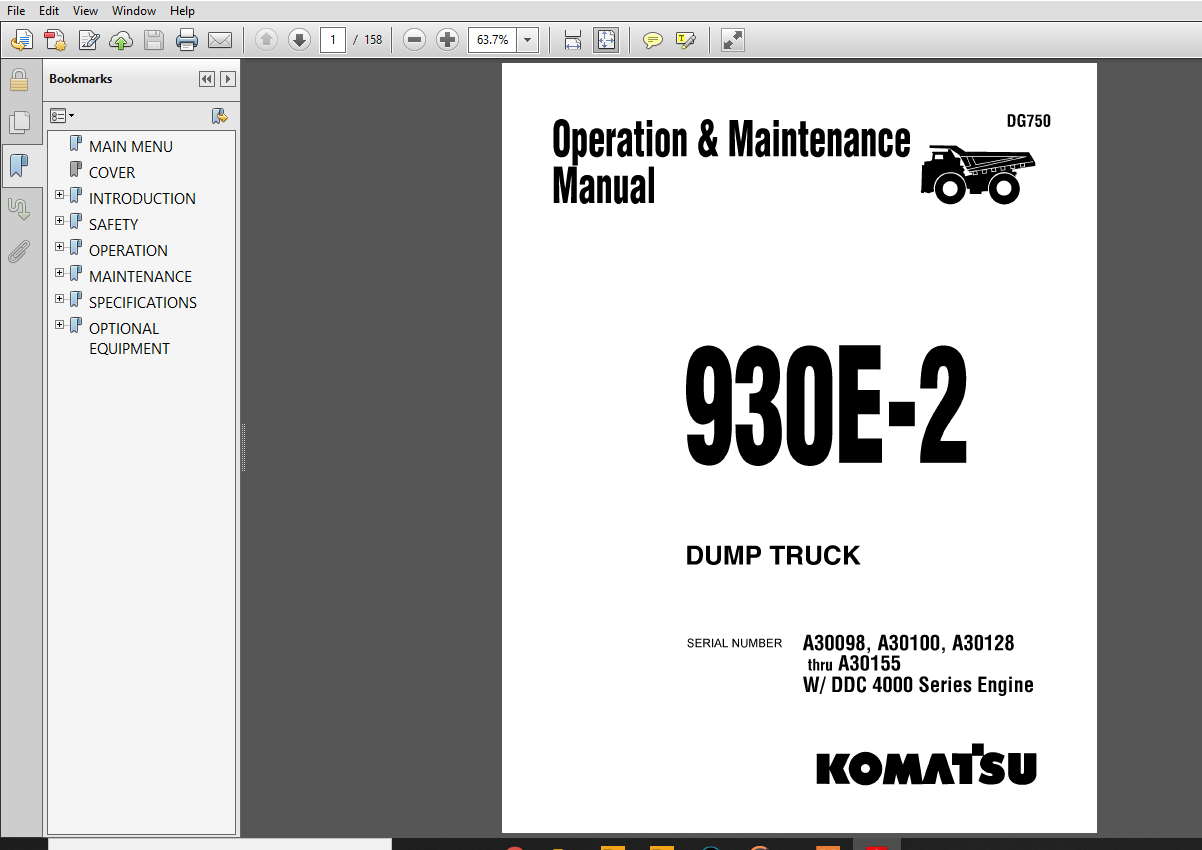Click the page number input field
The width and height of the screenshot is (1202, 850).
tap(333, 40)
